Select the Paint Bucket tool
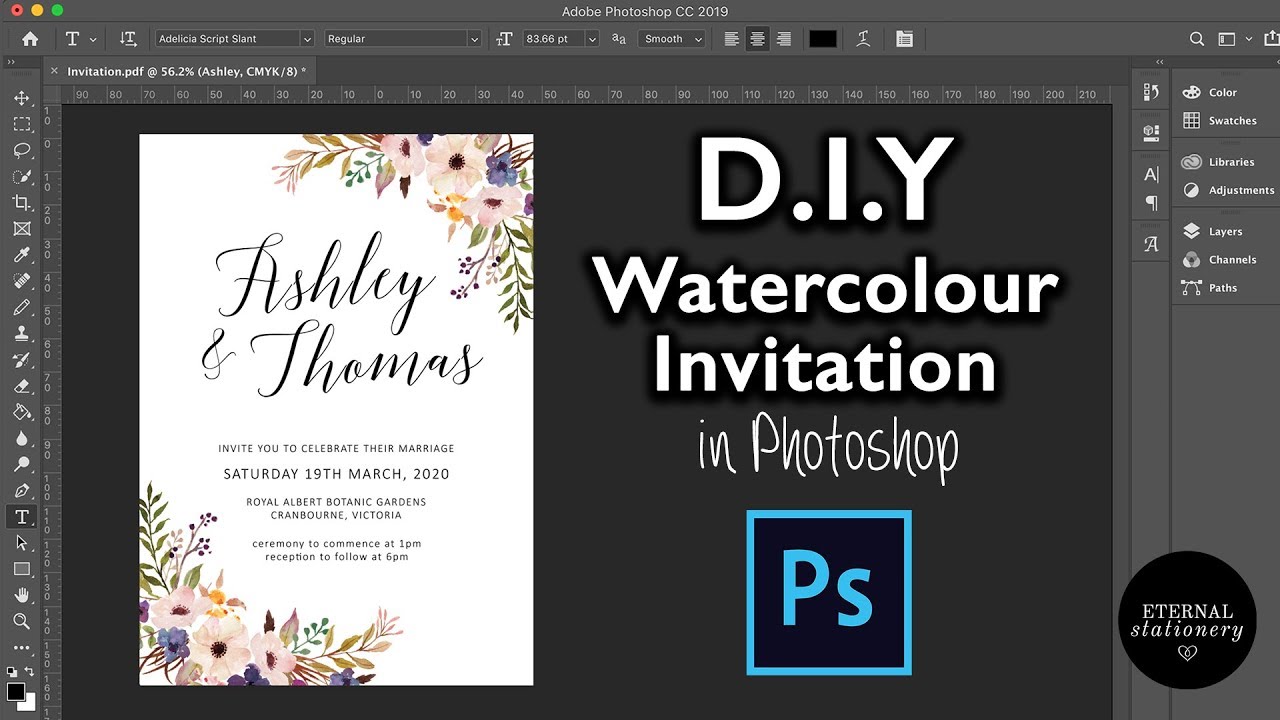 (21, 412)
